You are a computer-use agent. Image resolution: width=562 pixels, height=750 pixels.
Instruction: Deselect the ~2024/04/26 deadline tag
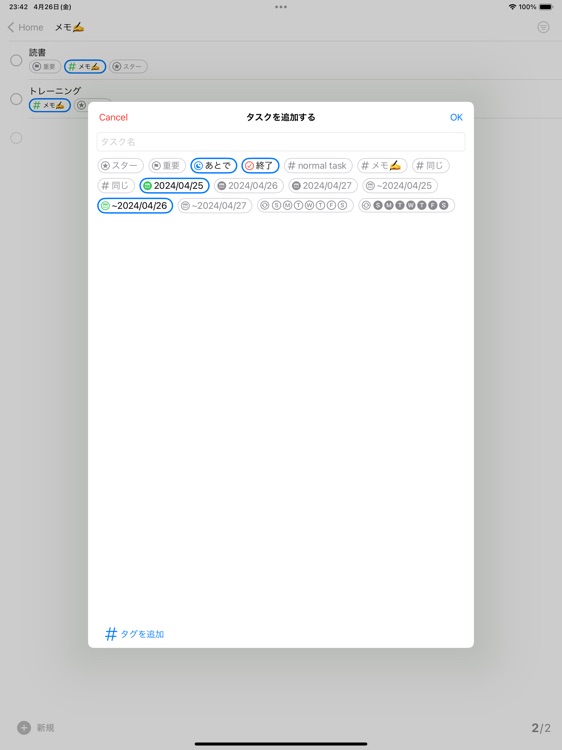click(135, 206)
